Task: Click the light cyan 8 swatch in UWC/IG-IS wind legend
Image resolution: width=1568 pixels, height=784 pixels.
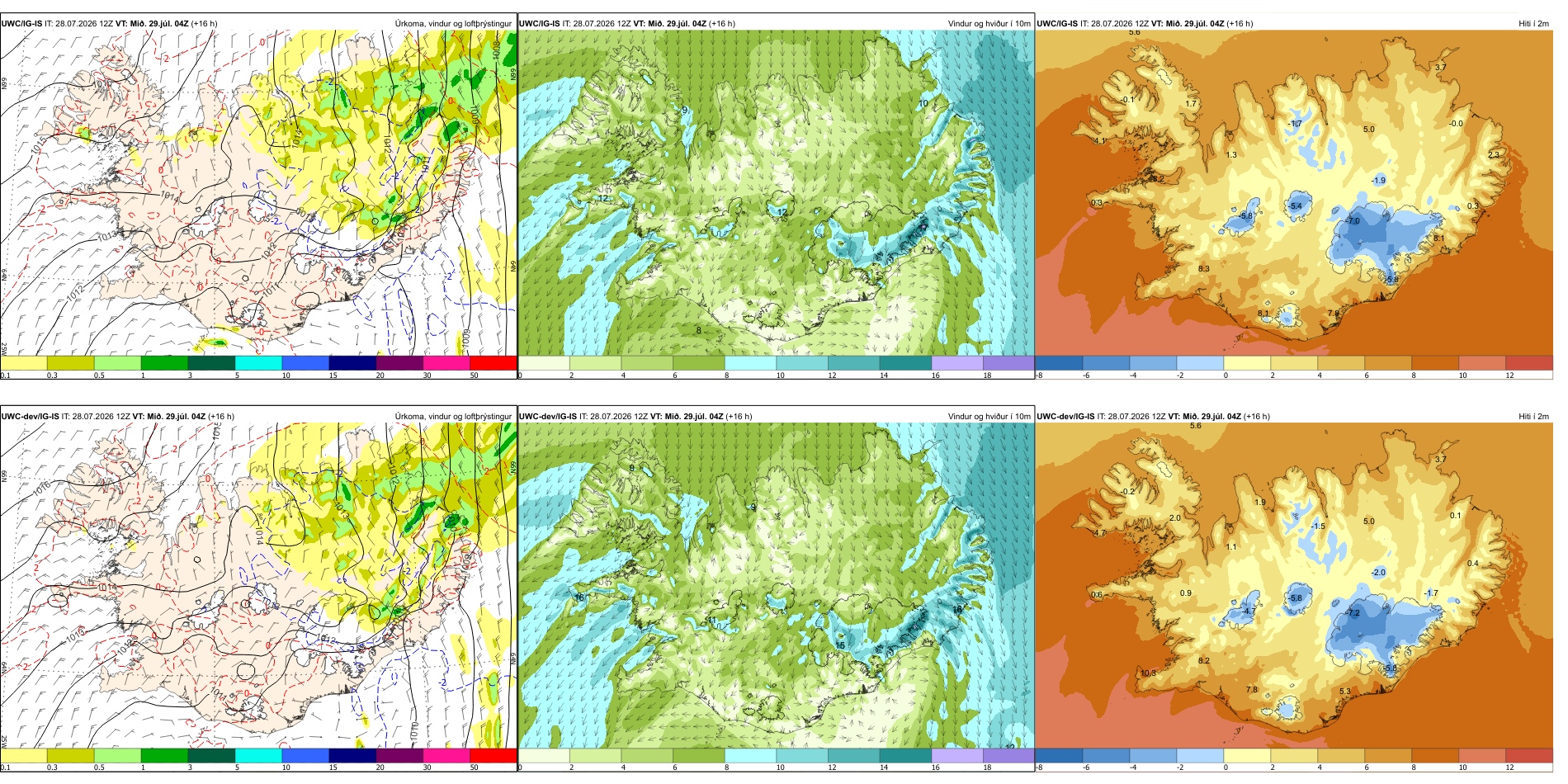Action: tap(750, 363)
